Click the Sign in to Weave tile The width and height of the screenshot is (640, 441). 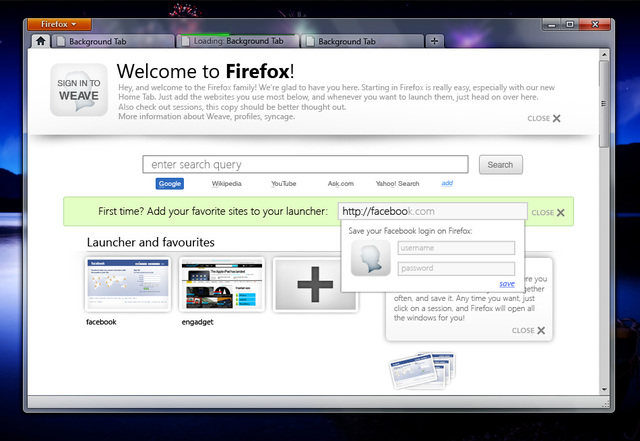(x=79, y=90)
